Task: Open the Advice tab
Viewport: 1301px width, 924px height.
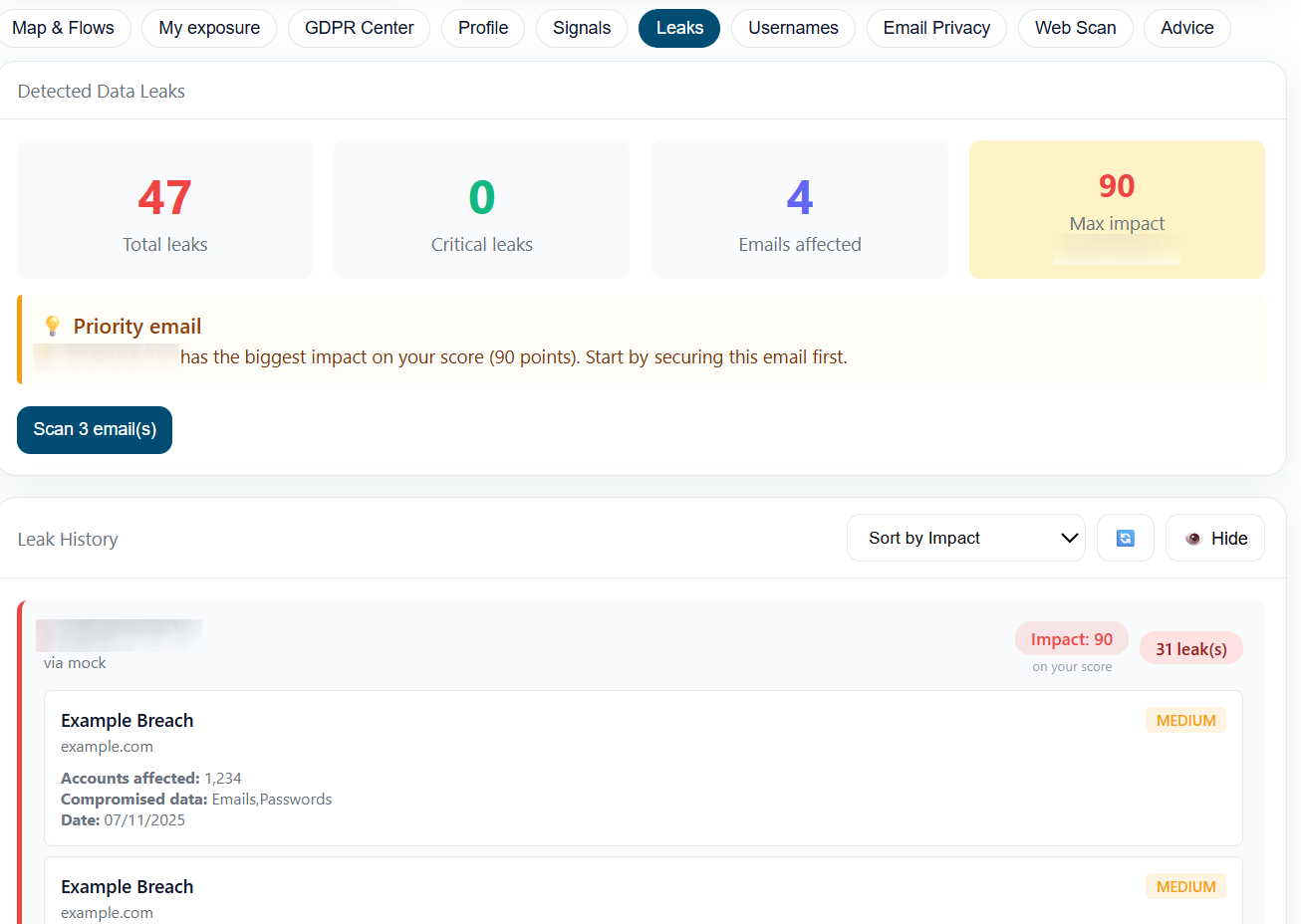Action: click(x=1186, y=28)
